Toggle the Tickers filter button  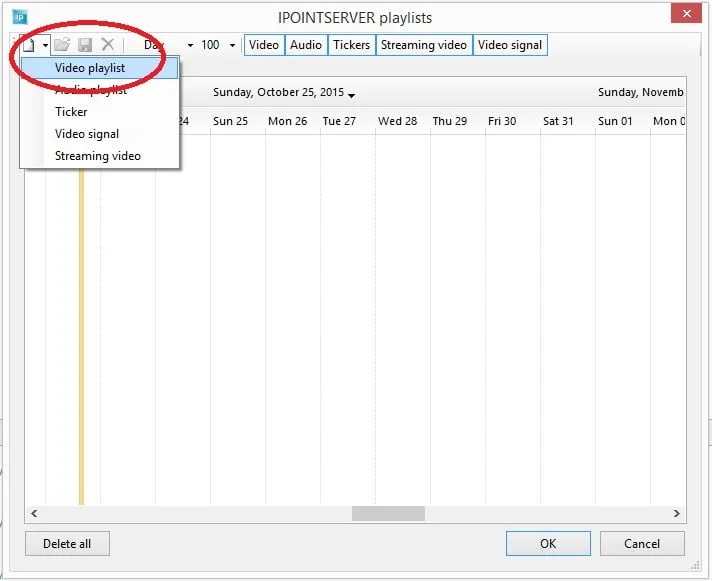(x=351, y=45)
